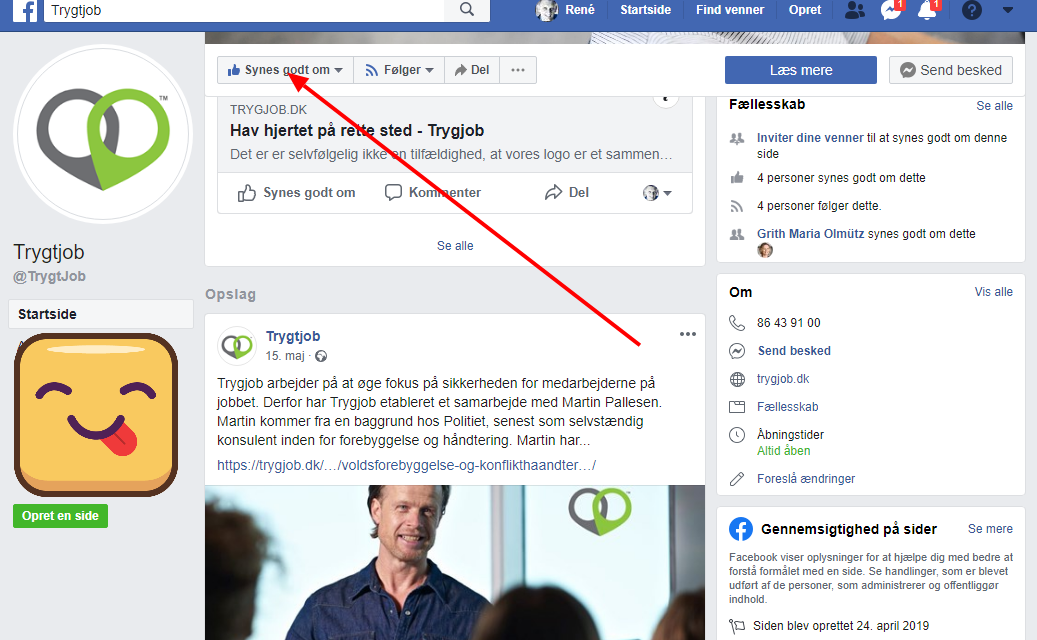
Task: Click Grith Maria Olmütz name
Action: click(x=811, y=233)
